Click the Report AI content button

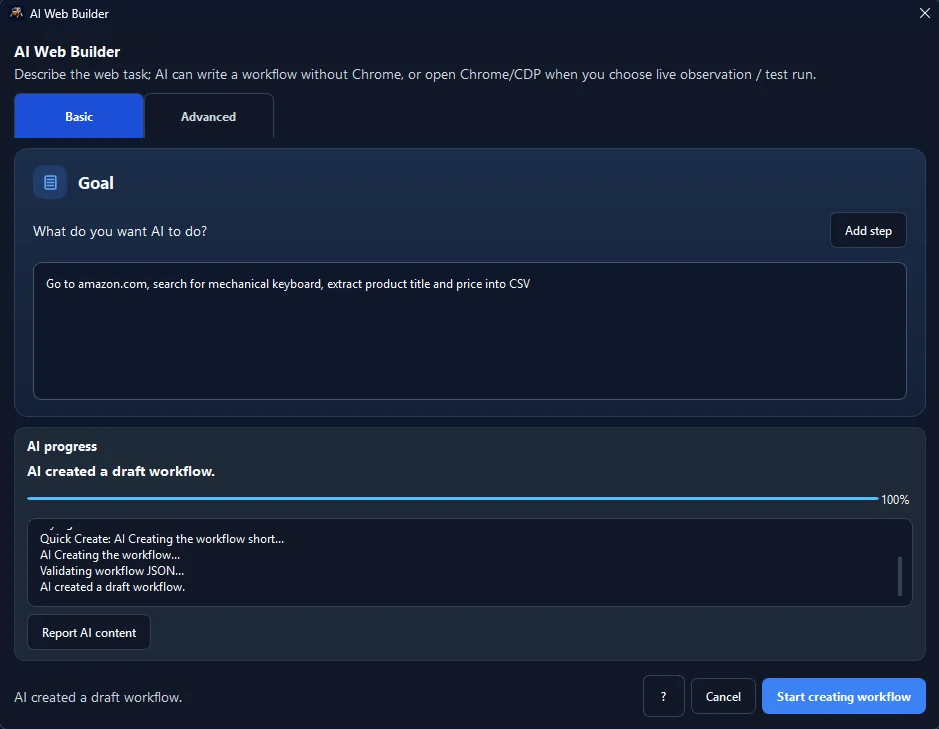pos(89,633)
